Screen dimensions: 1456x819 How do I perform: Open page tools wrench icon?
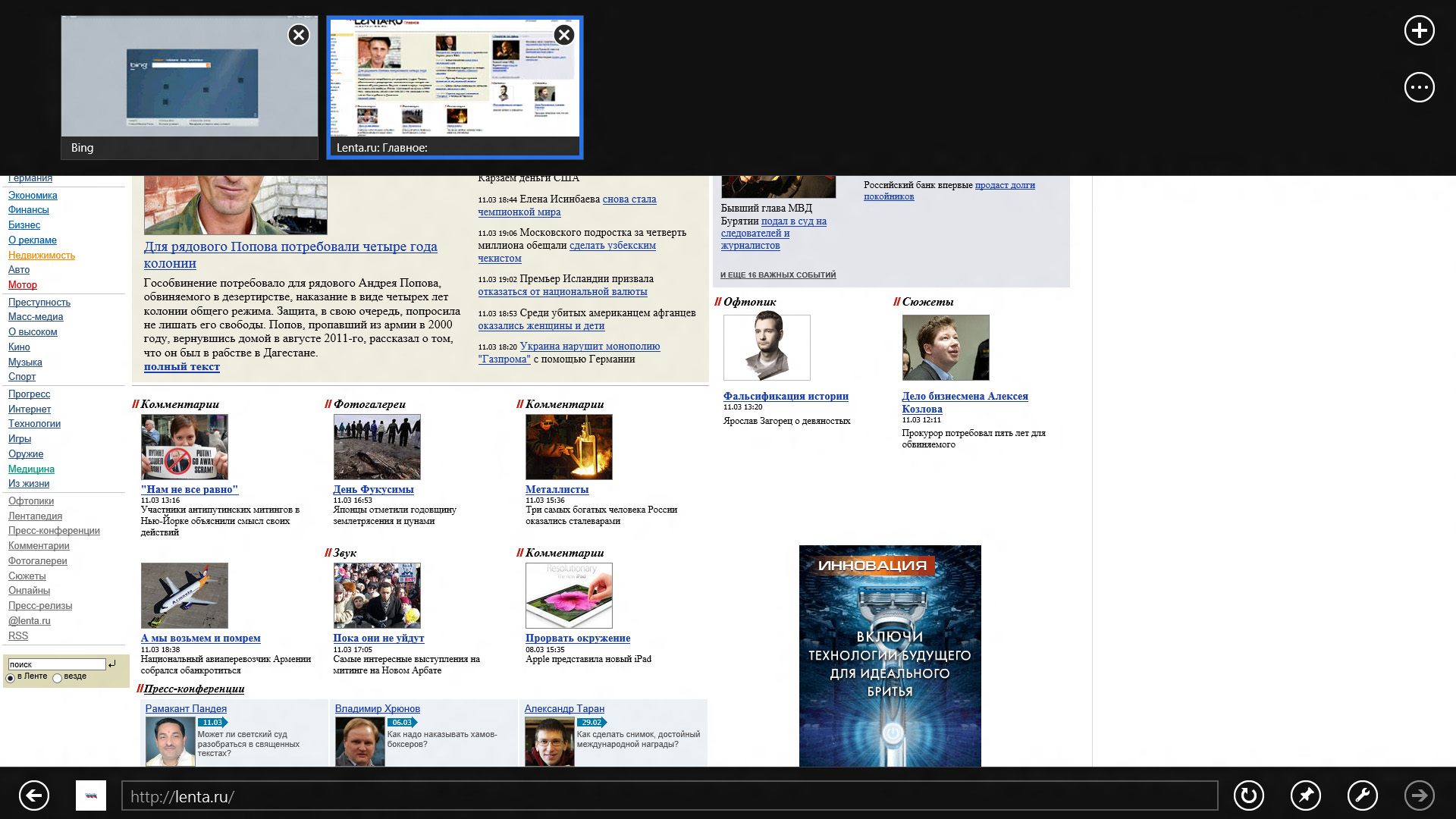click(x=1362, y=795)
